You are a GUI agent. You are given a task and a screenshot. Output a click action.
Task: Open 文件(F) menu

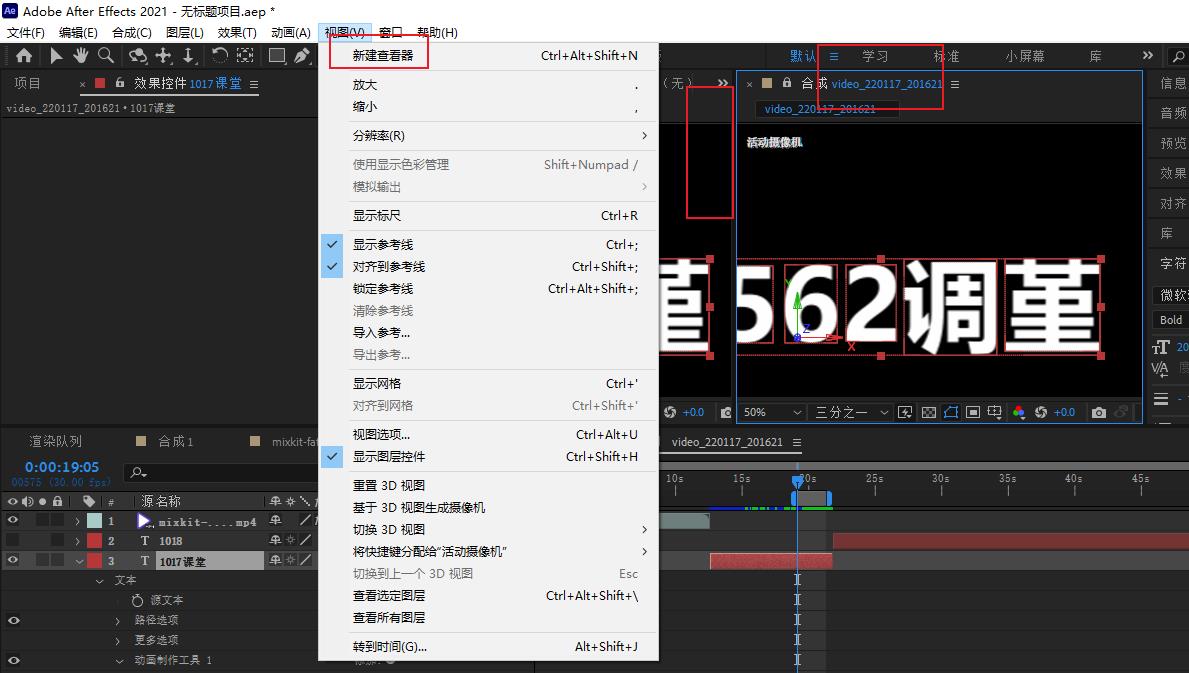tap(26, 33)
